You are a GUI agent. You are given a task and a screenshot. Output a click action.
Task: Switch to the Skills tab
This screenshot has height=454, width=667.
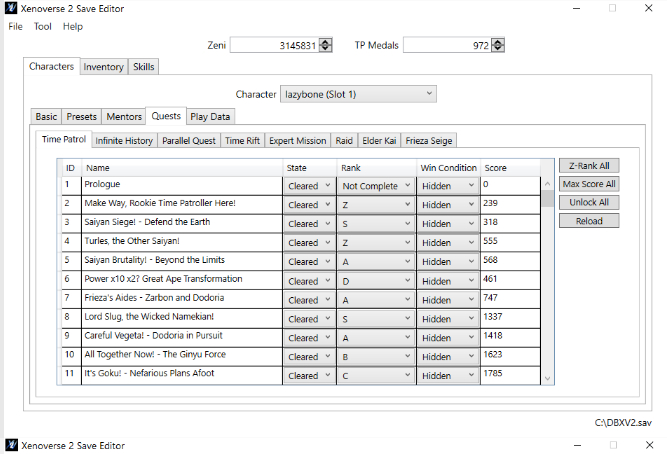coord(143,67)
